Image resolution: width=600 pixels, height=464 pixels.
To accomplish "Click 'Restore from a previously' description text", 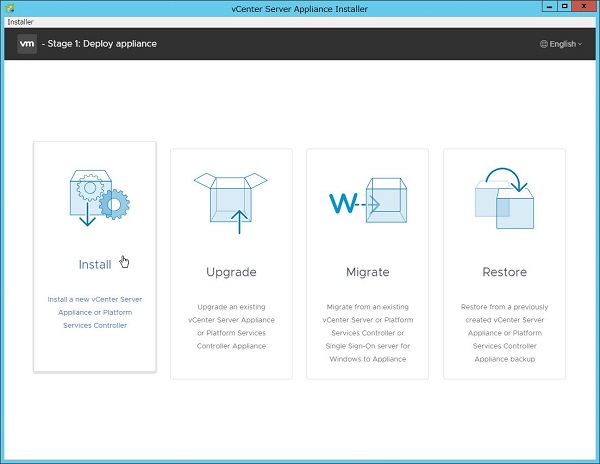I will point(504,333).
